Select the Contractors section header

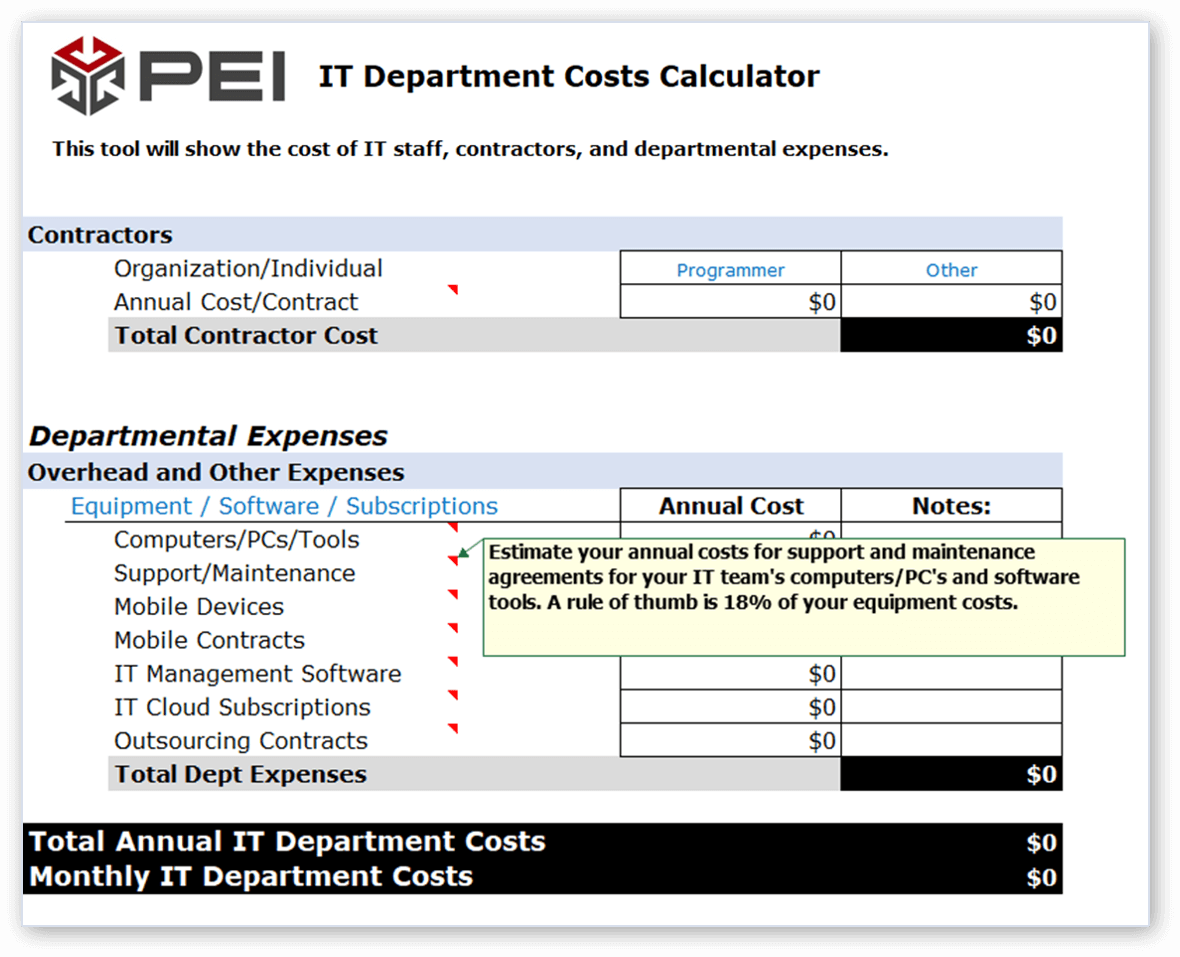point(543,234)
